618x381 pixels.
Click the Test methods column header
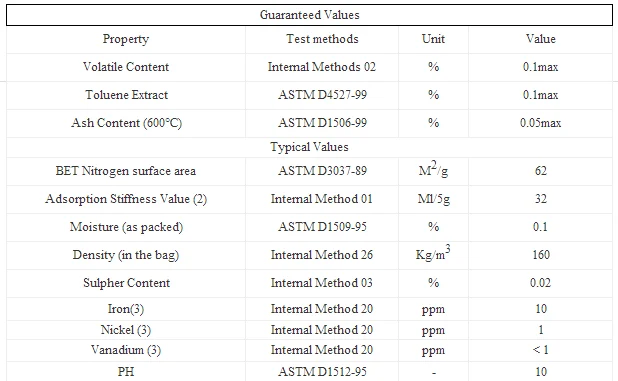[322, 39]
